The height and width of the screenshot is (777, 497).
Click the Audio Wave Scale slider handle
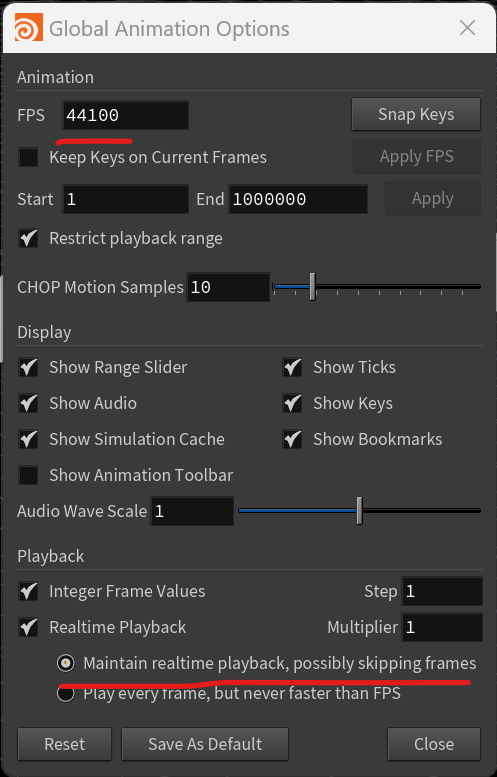360,510
